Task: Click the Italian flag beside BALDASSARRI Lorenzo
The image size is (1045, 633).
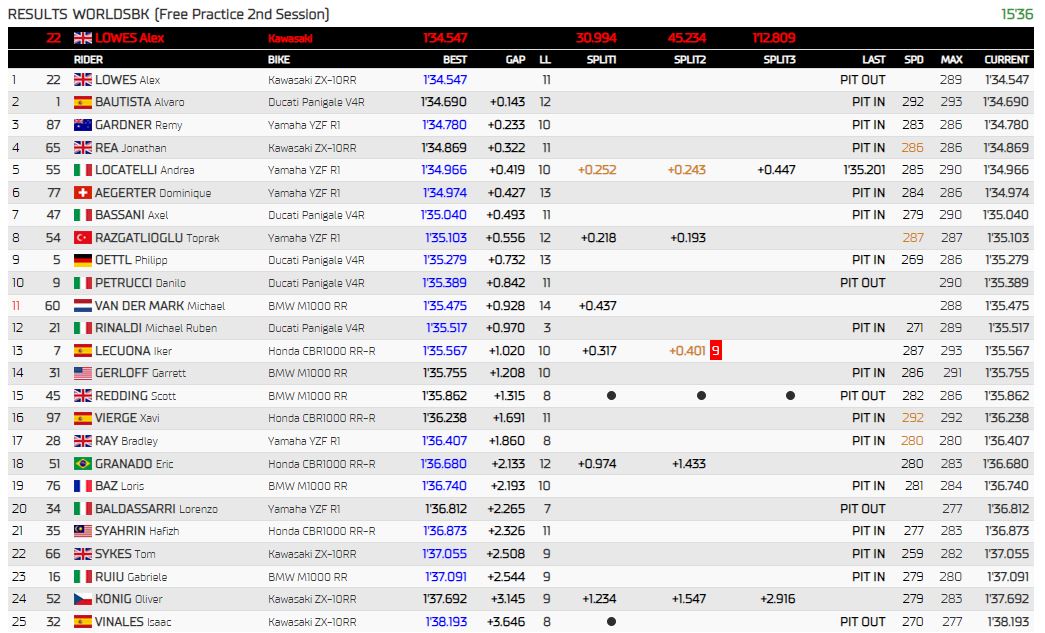Action: coord(83,508)
